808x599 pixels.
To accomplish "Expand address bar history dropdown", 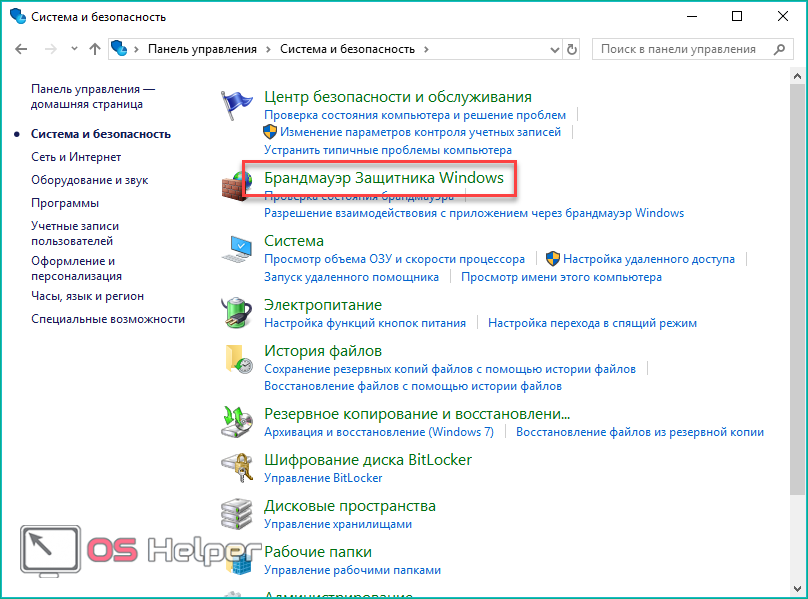I will [x=554, y=49].
